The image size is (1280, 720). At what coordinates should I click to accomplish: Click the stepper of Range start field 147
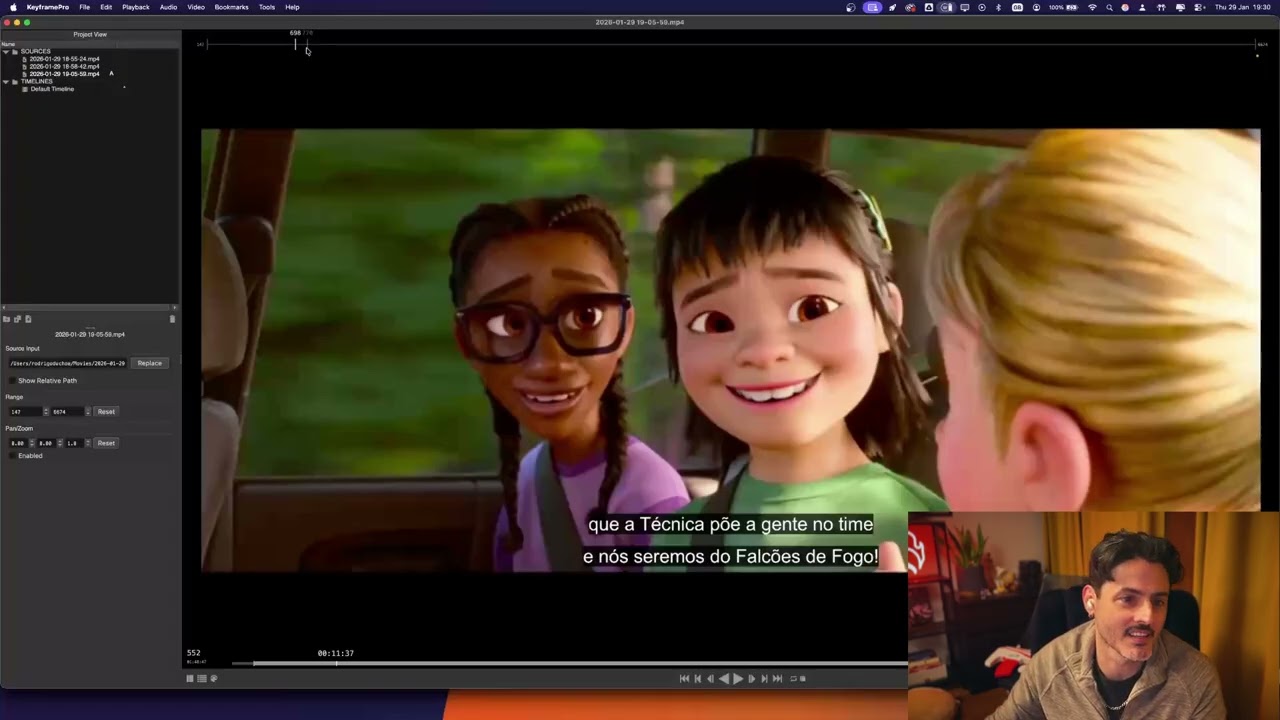[x=46, y=412]
